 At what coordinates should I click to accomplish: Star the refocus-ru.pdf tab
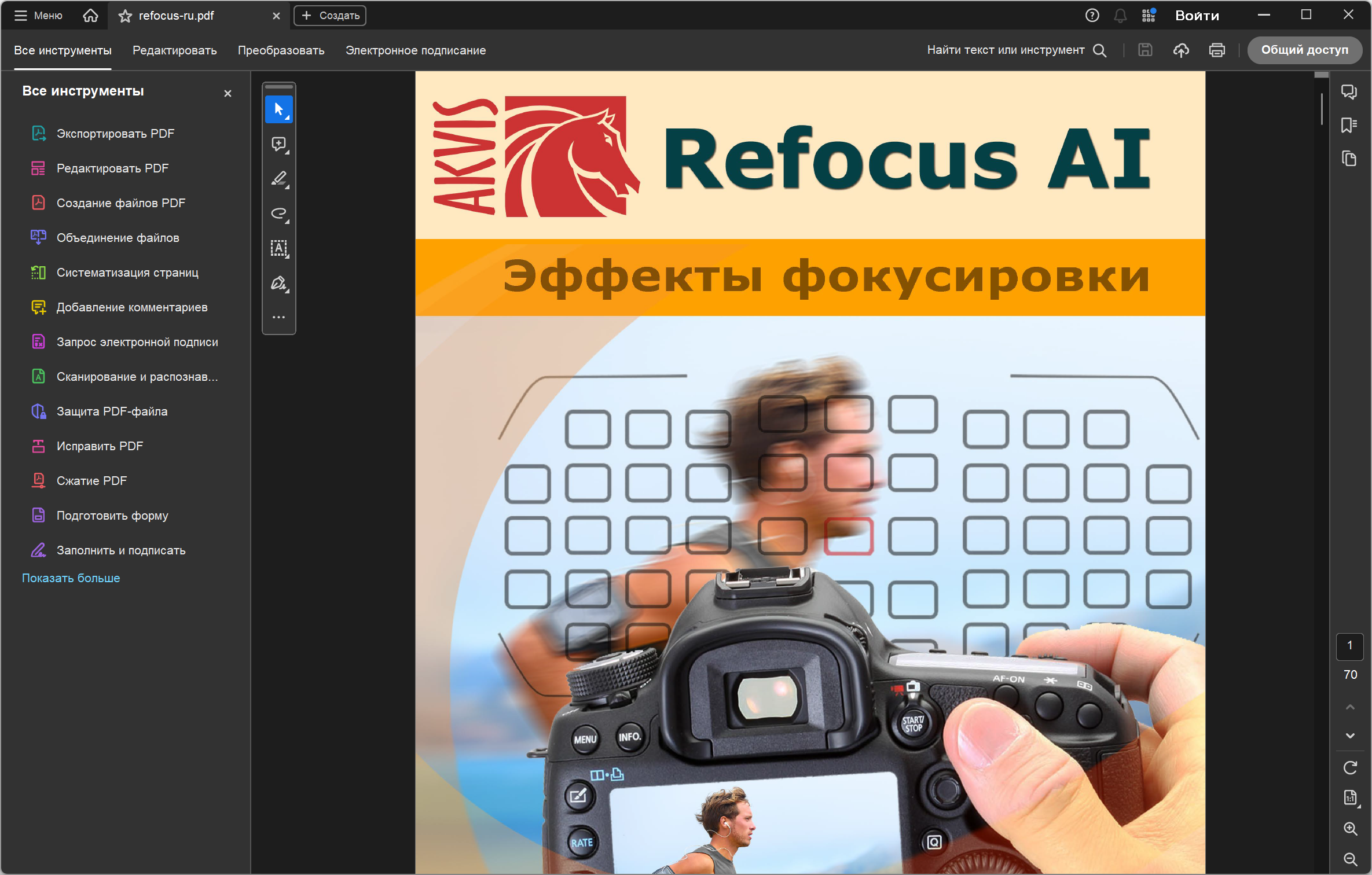pos(125,16)
